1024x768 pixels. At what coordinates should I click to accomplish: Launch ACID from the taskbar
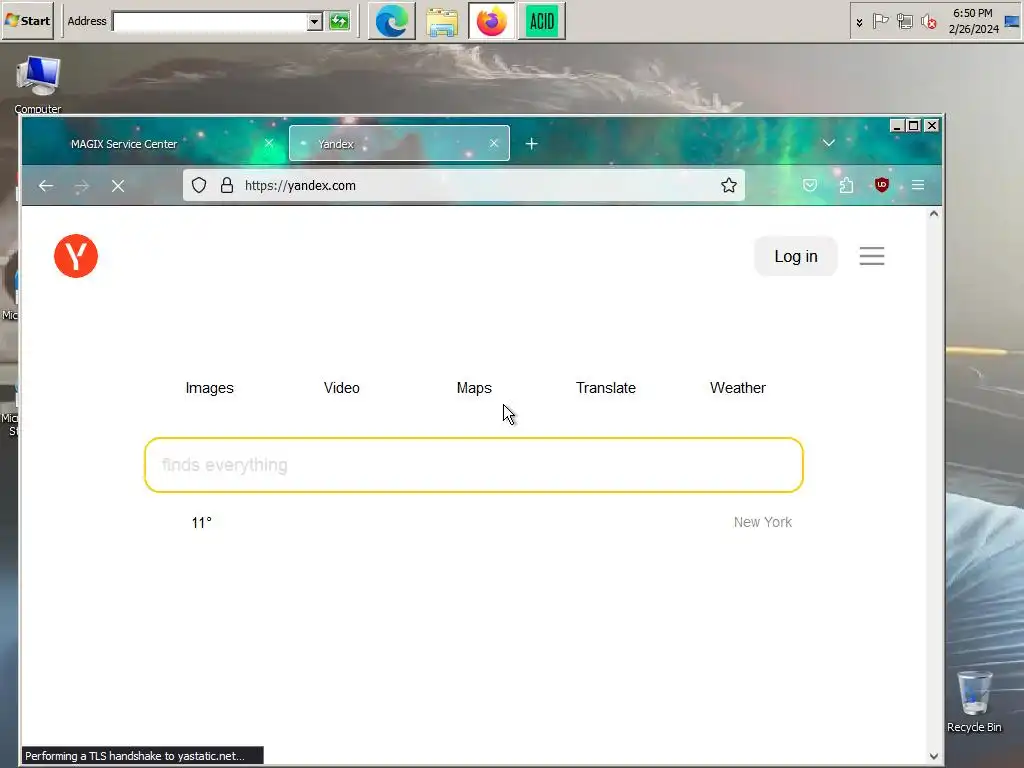click(x=542, y=22)
